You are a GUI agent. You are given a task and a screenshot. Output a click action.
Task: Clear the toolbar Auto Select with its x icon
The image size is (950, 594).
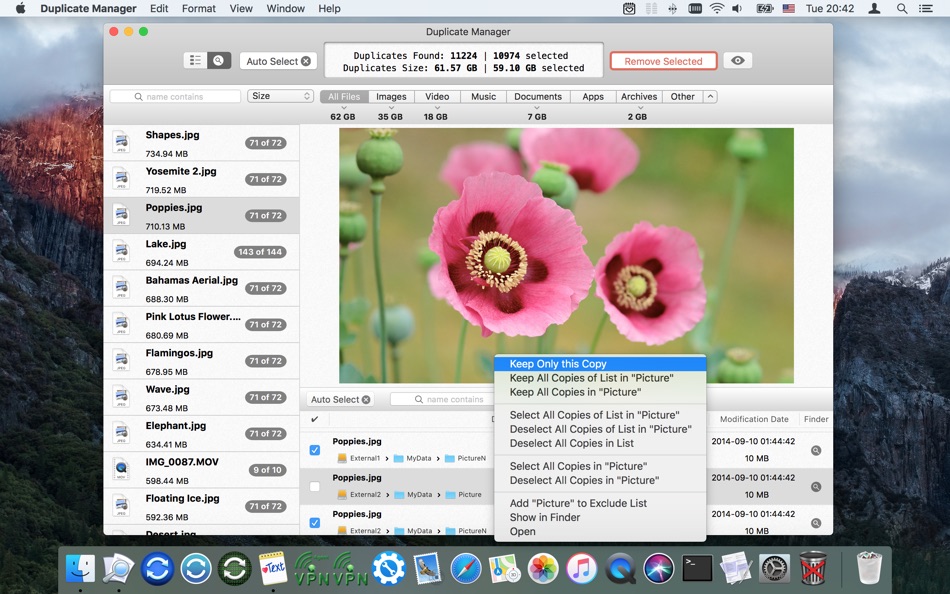click(306, 61)
